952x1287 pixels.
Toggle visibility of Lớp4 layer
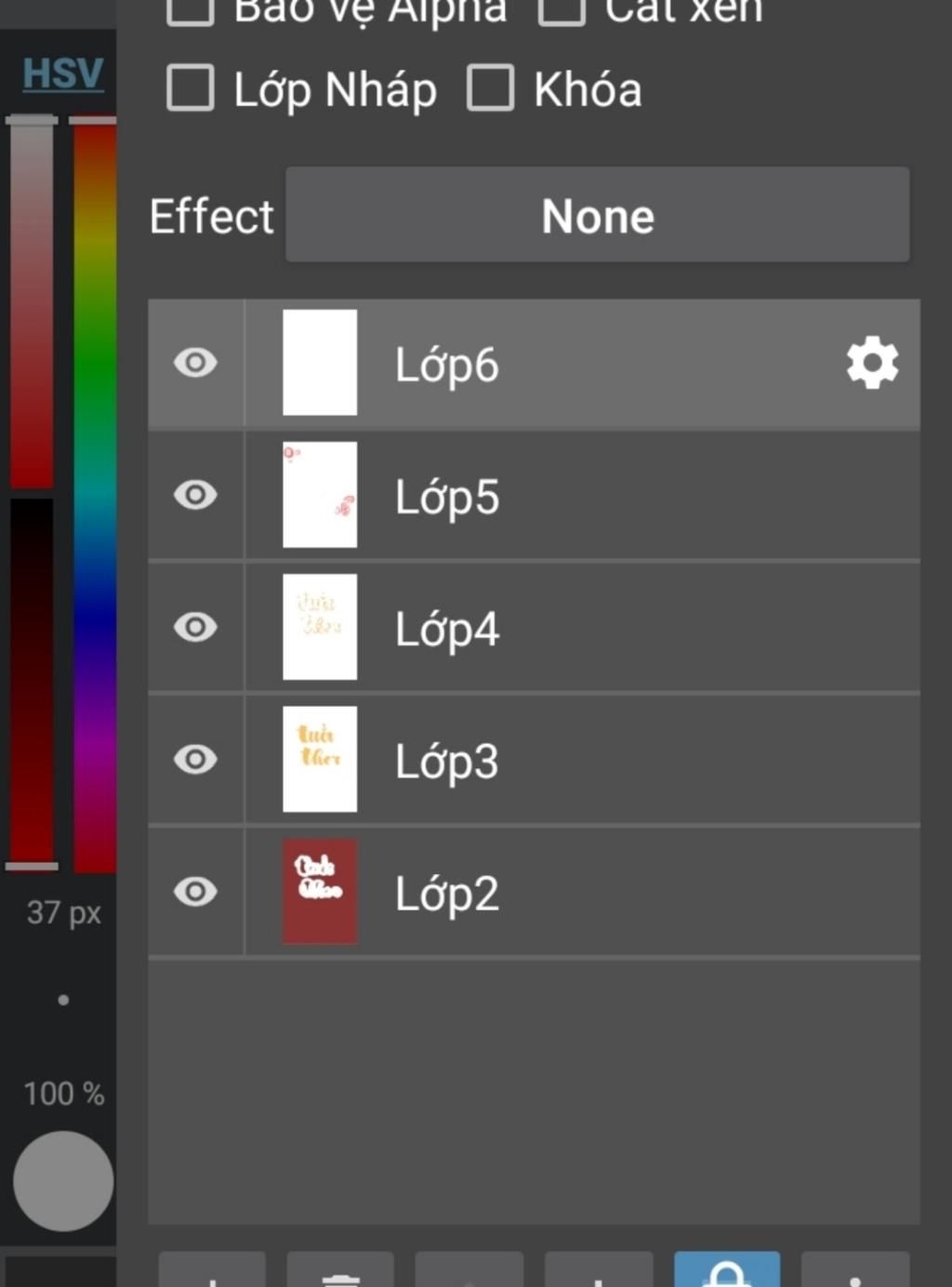tap(195, 627)
